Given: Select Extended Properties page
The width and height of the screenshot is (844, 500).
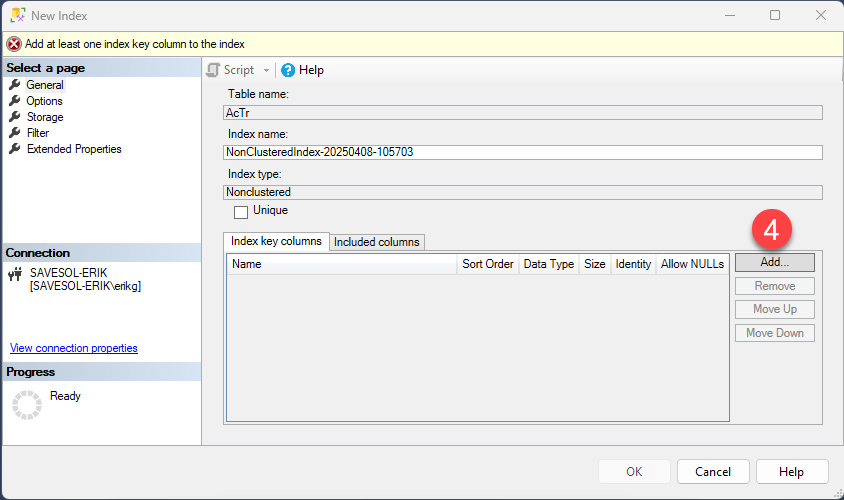Looking at the screenshot, I should [x=74, y=149].
